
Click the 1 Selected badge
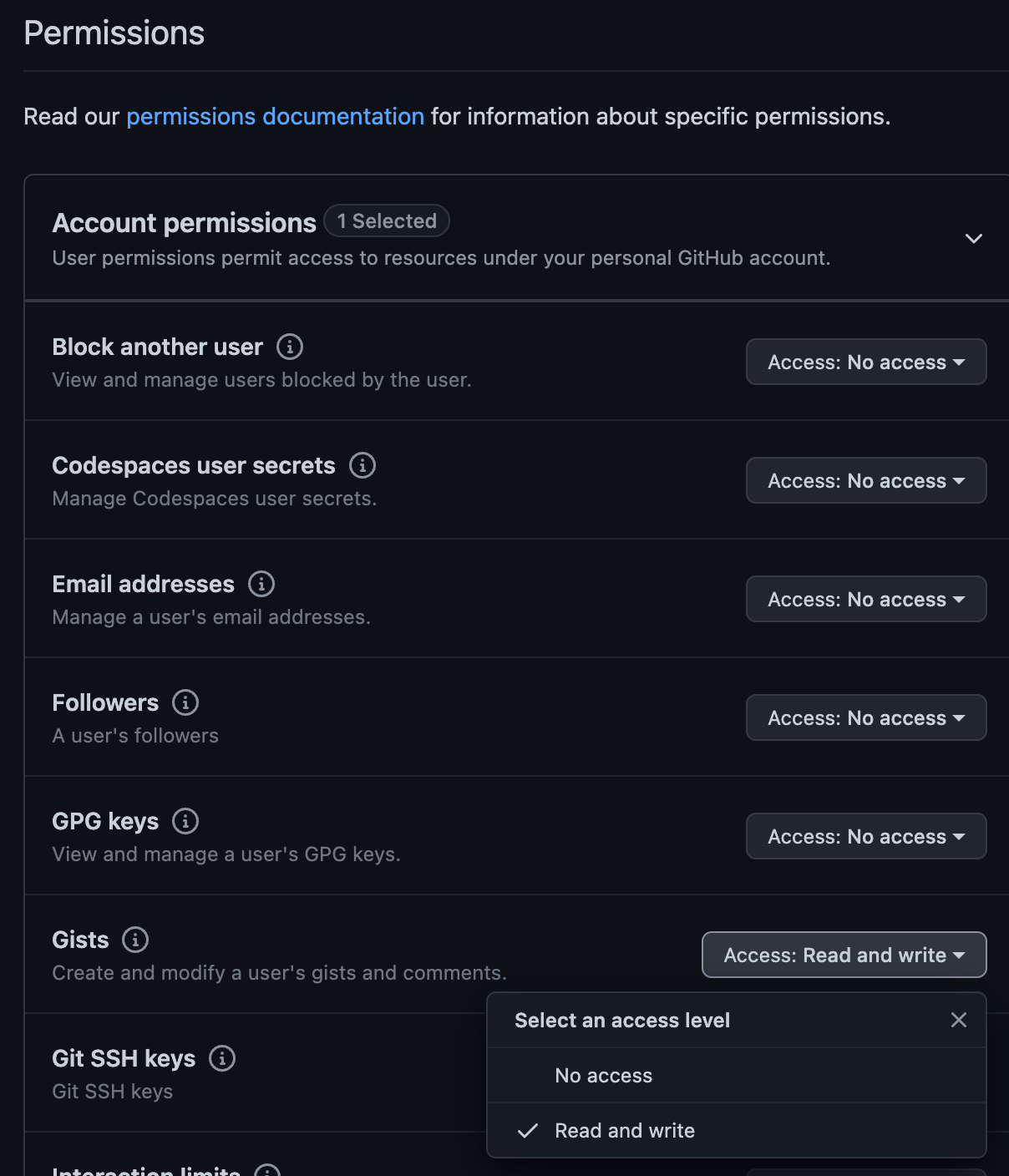pos(386,220)
